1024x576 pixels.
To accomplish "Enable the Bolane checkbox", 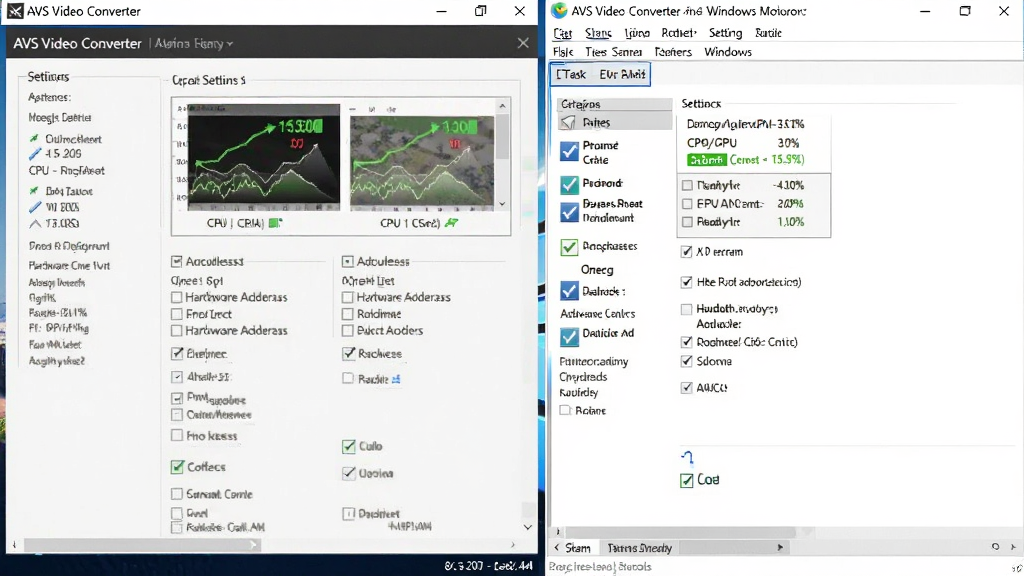I will pyautogui.click(x=565, y=410).
